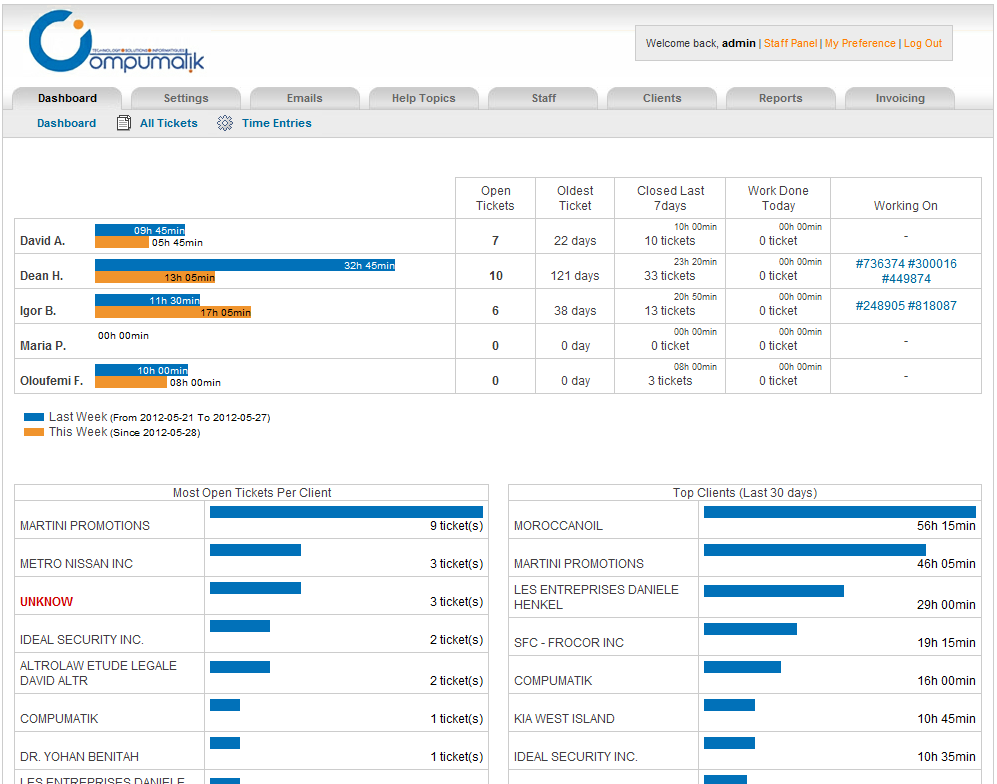Click the 16h 00min bar for COMPUMATIK
This screenshot has height=784, width=997.
click(x=743, y=667)
